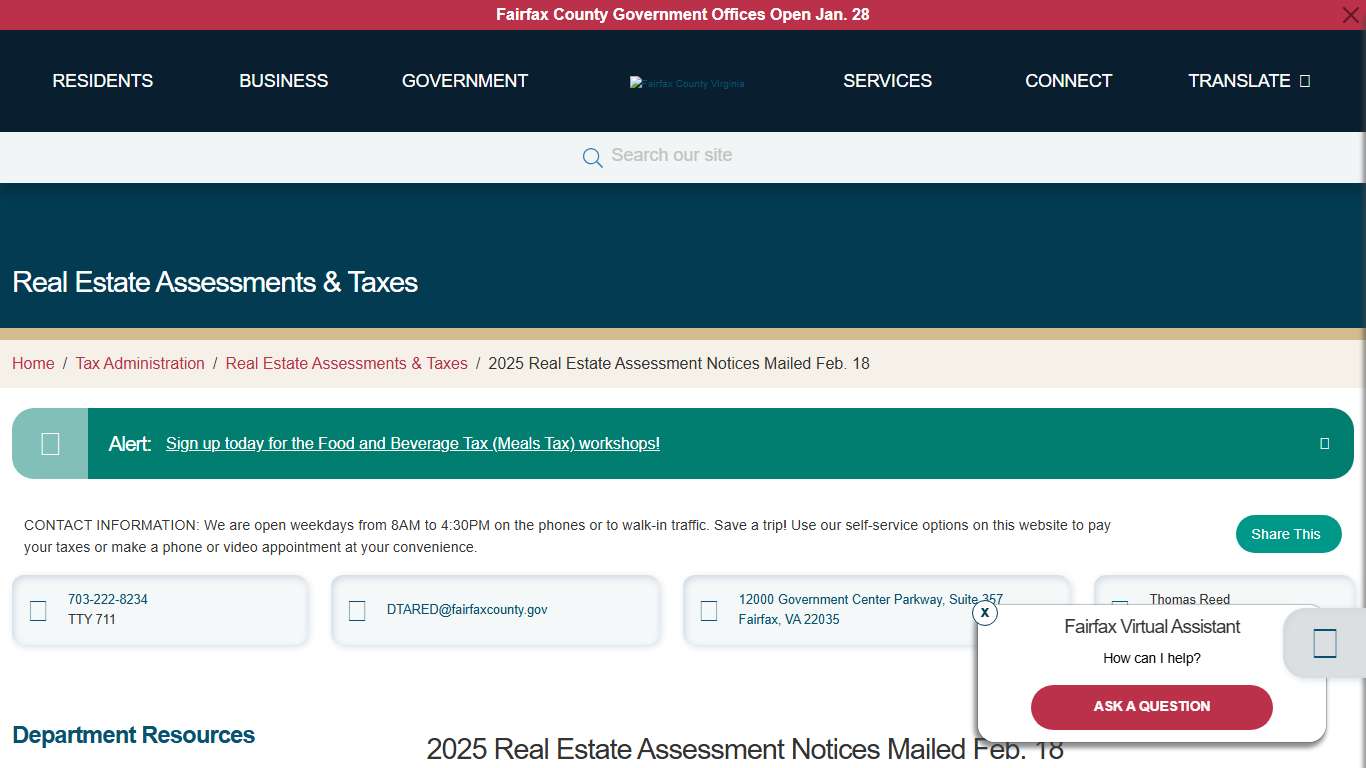
Task: Click the bell icon on the green Alert banner
Action: point(49,443)
